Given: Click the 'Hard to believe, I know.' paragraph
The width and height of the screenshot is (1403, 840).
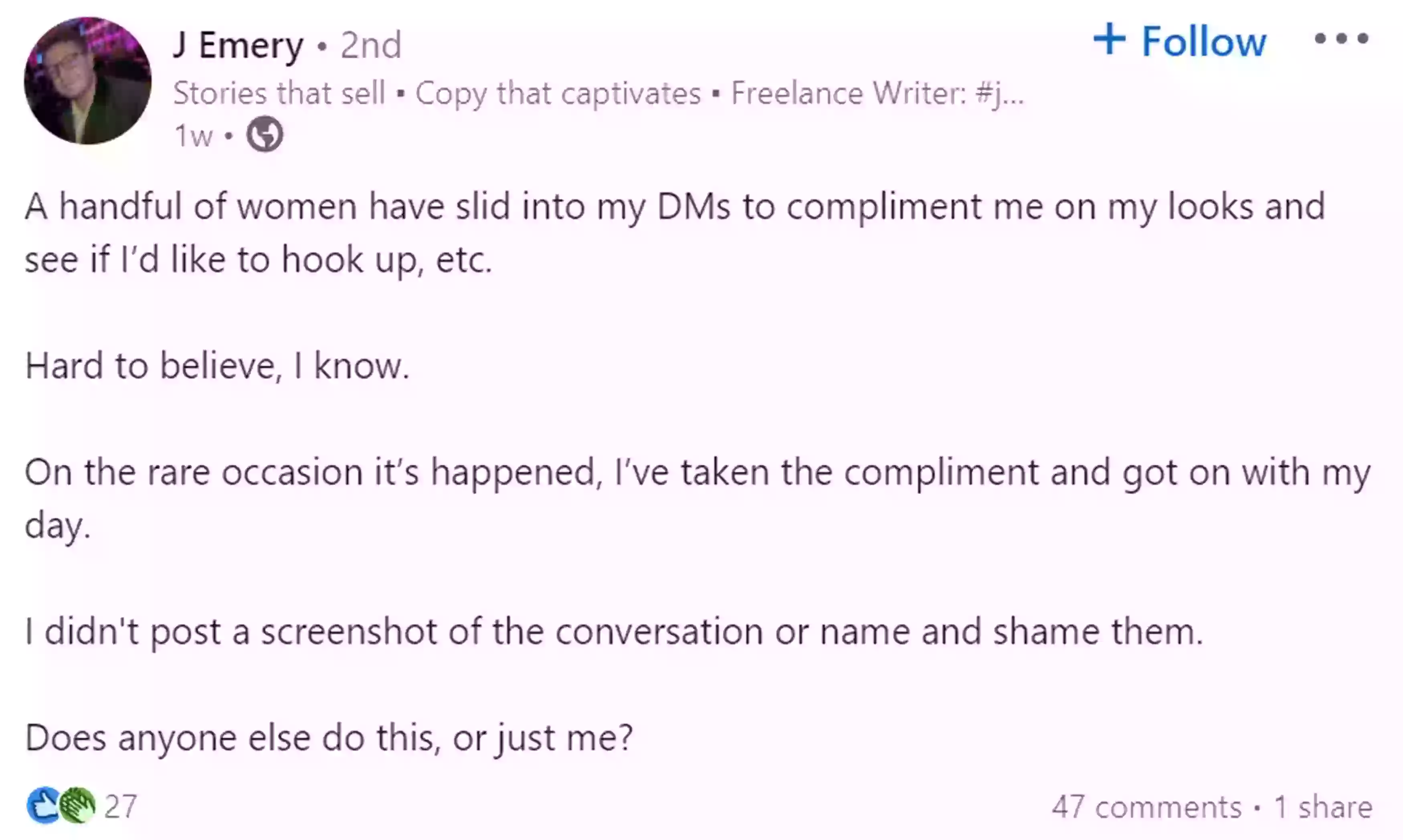Looking at the screenshot, I should [x=217, y=366].
